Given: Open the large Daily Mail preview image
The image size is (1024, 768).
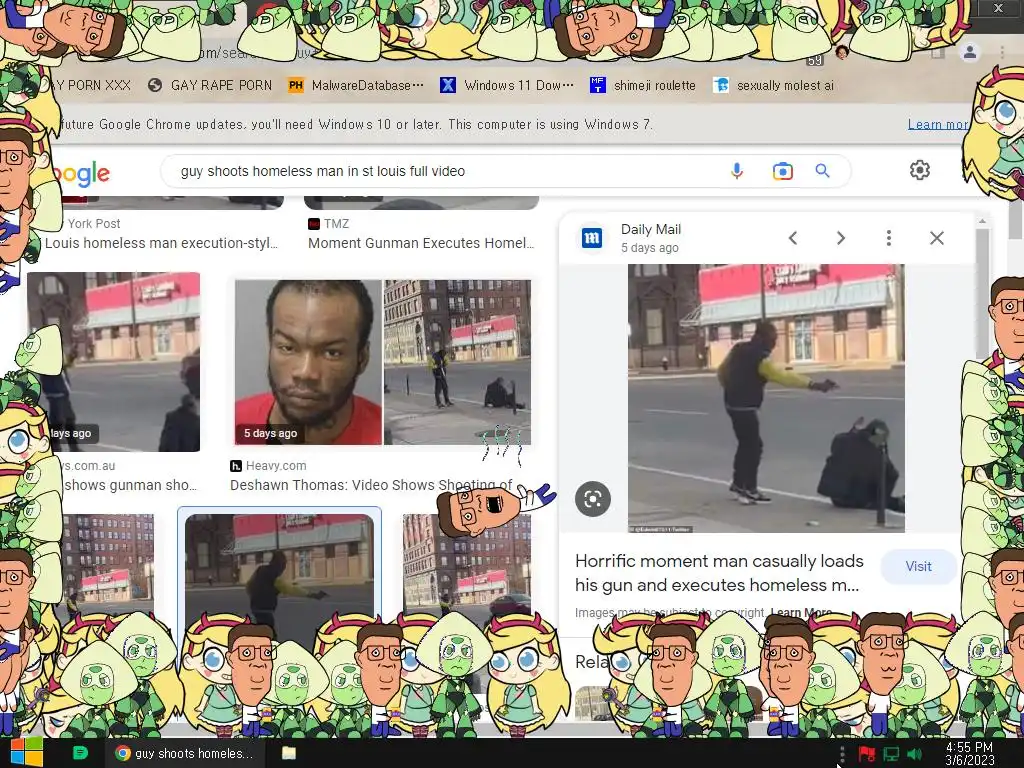Looking at the screenshot, I should 766,398.
